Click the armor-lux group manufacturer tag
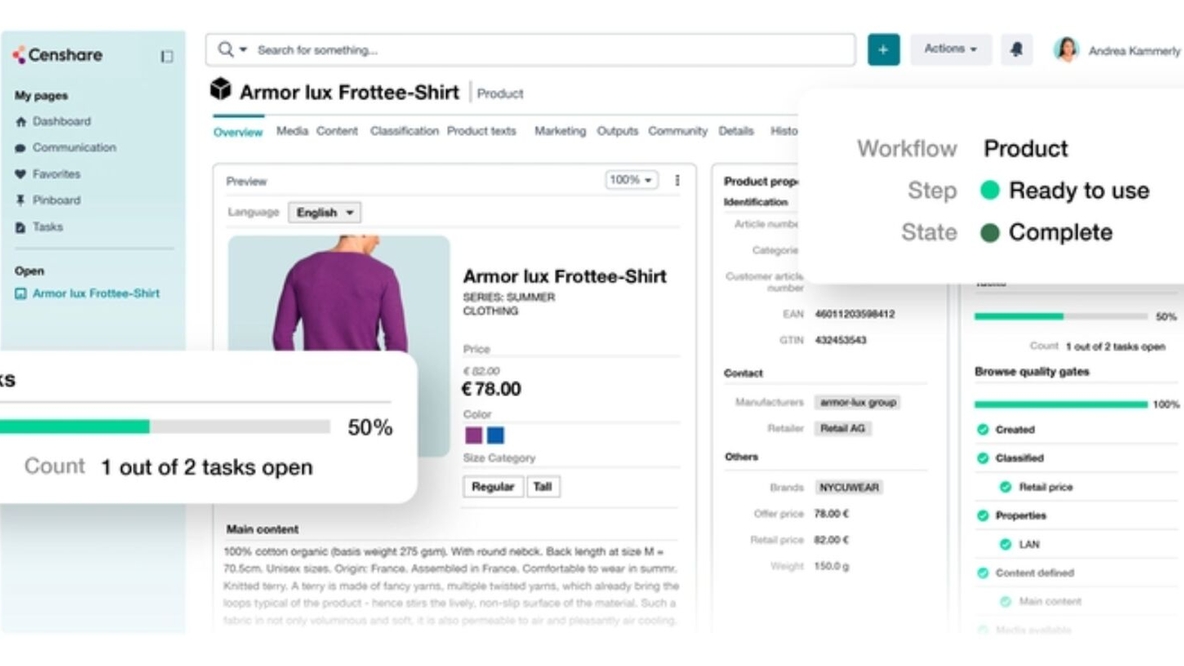The image size is (1184, 666). 858,402
